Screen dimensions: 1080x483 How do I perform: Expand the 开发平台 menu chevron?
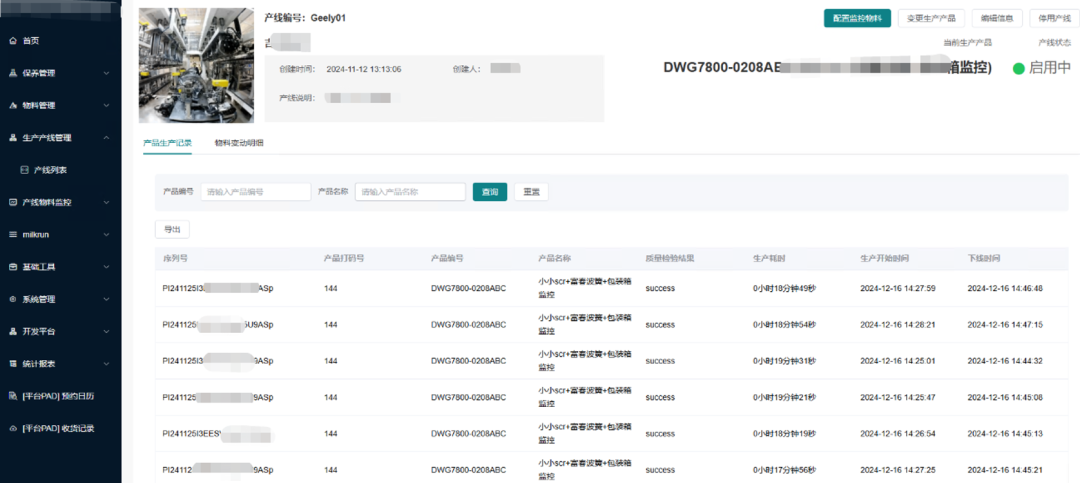[106, 331]
